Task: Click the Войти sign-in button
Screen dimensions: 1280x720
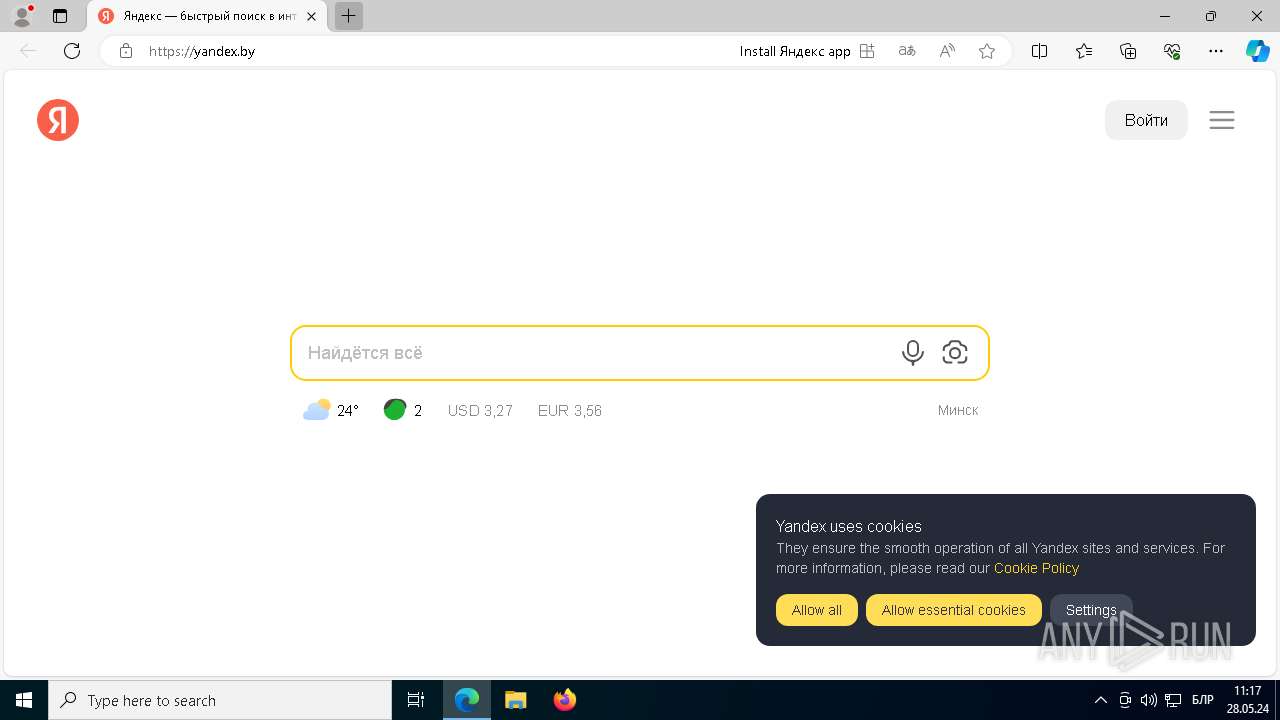Action: pos(1146,120)
